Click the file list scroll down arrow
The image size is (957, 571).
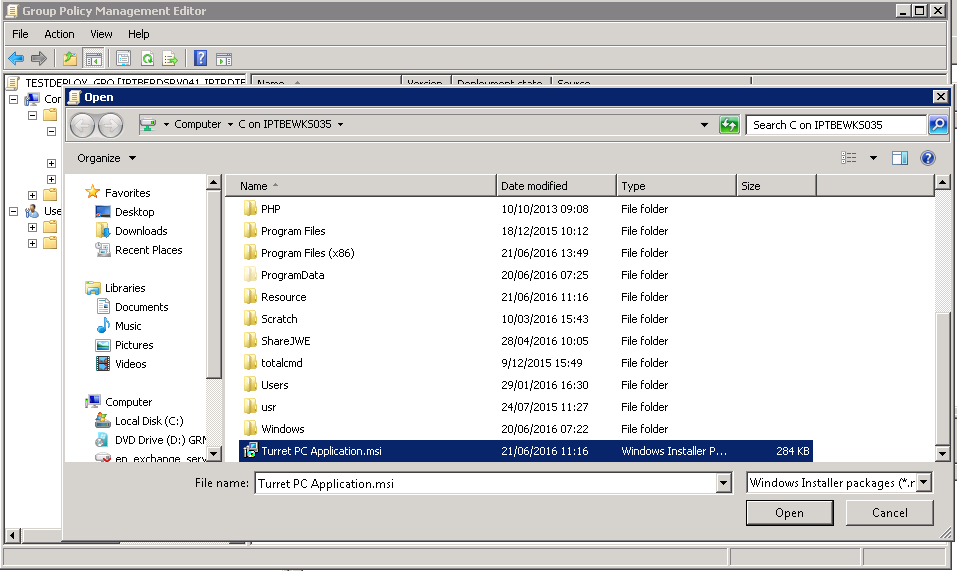click(x=942, y=453)
